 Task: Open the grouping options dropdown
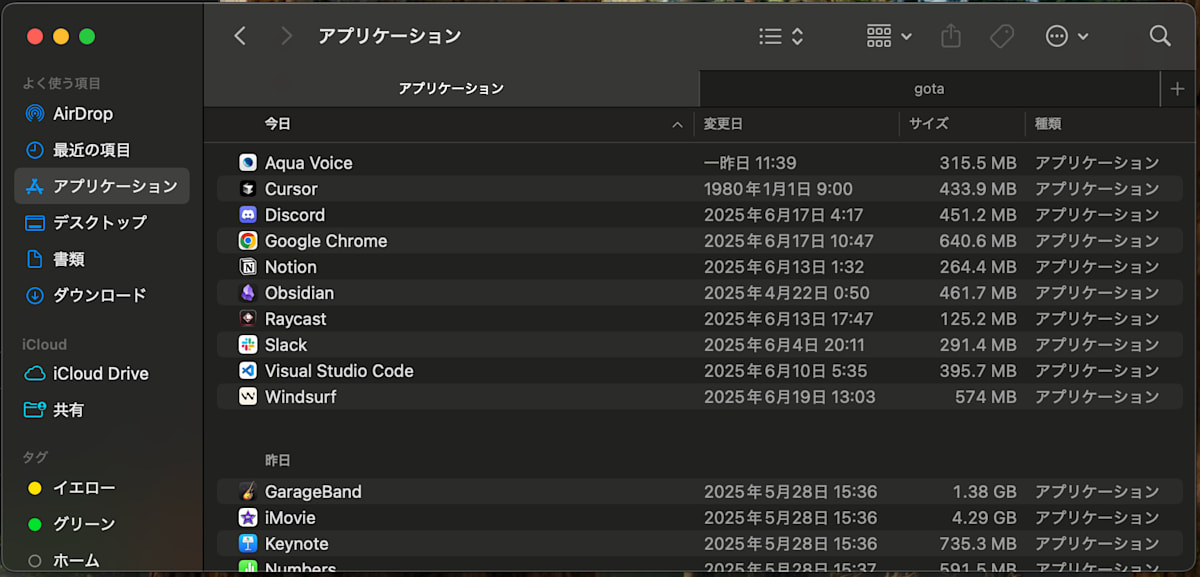[889, 36]
